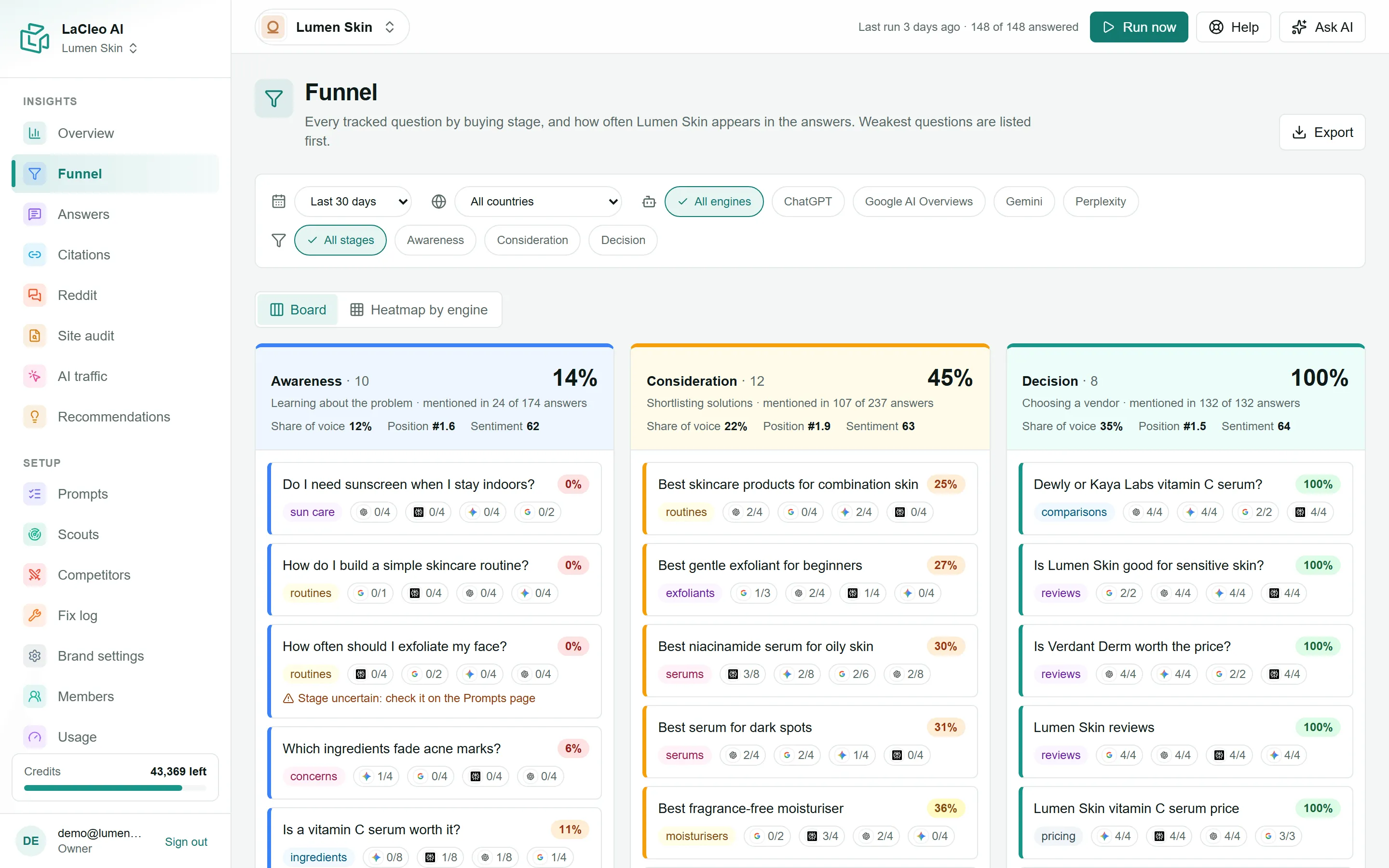The image size is (1389, 868).
Task: Open the Ask AI button
Action: [x=1322, y=27]
